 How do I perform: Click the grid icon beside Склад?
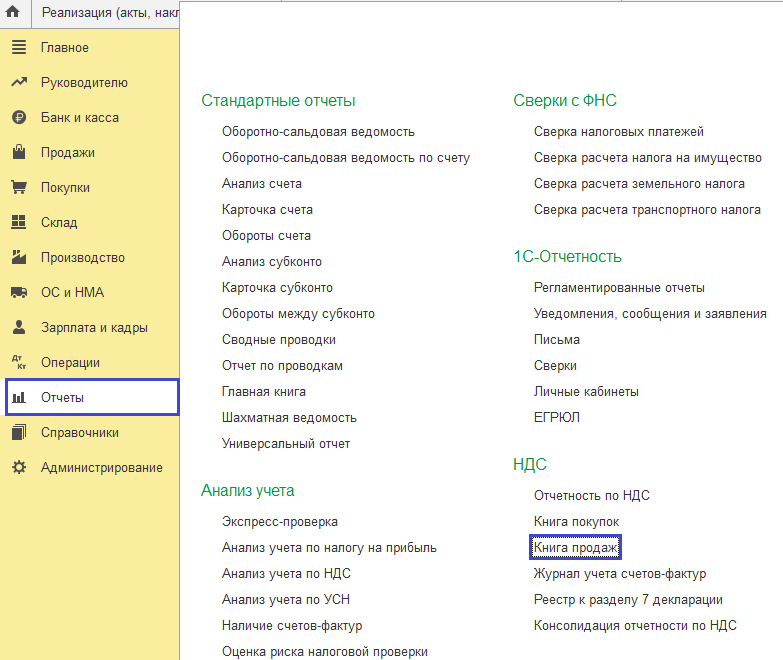[18, 223]
